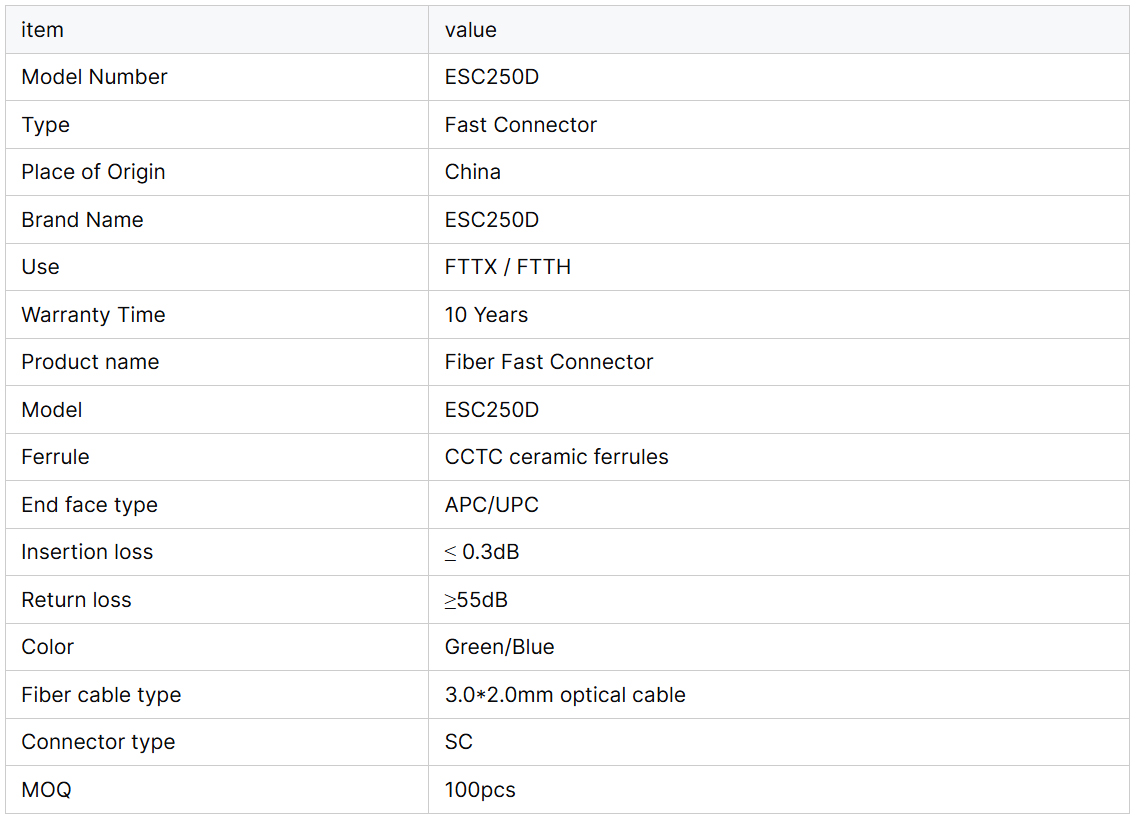The width and height of the screenshot is (1136, 820).
Task: Select the Model Number label cell
Action: tap(94, 77)
